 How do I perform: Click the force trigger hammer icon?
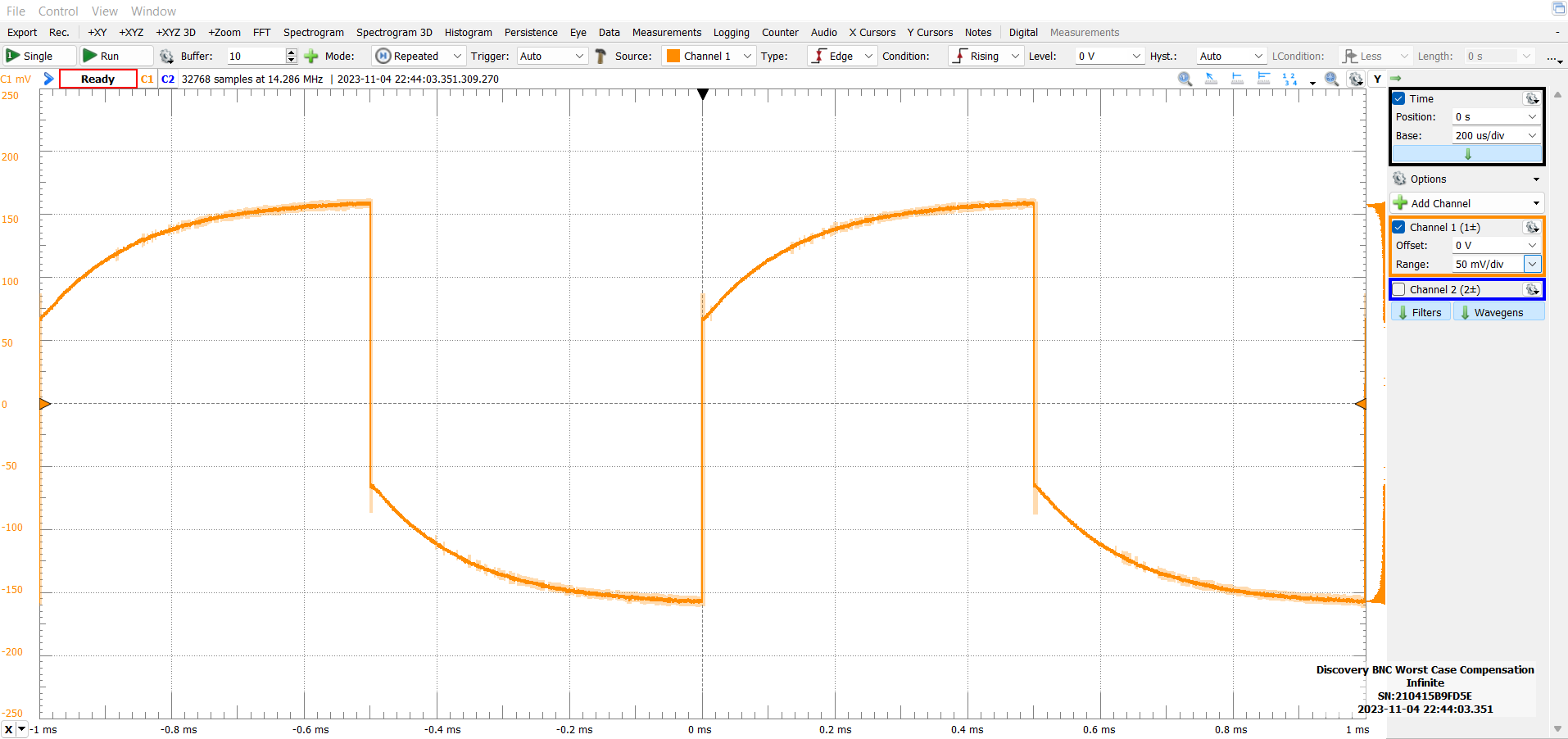601,56
